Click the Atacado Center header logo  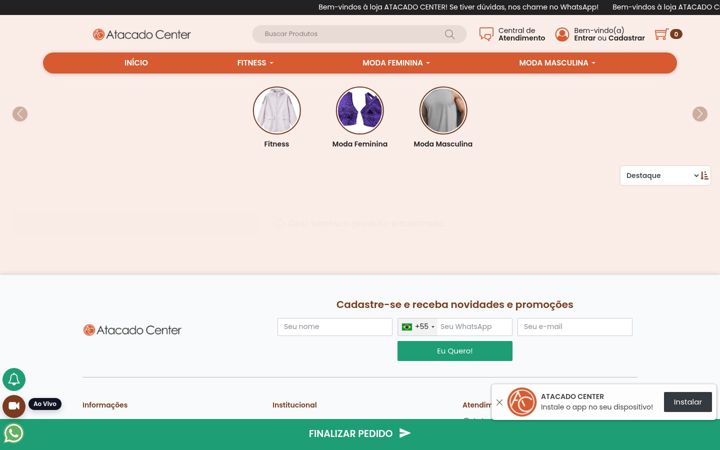[x=141, y=34]
